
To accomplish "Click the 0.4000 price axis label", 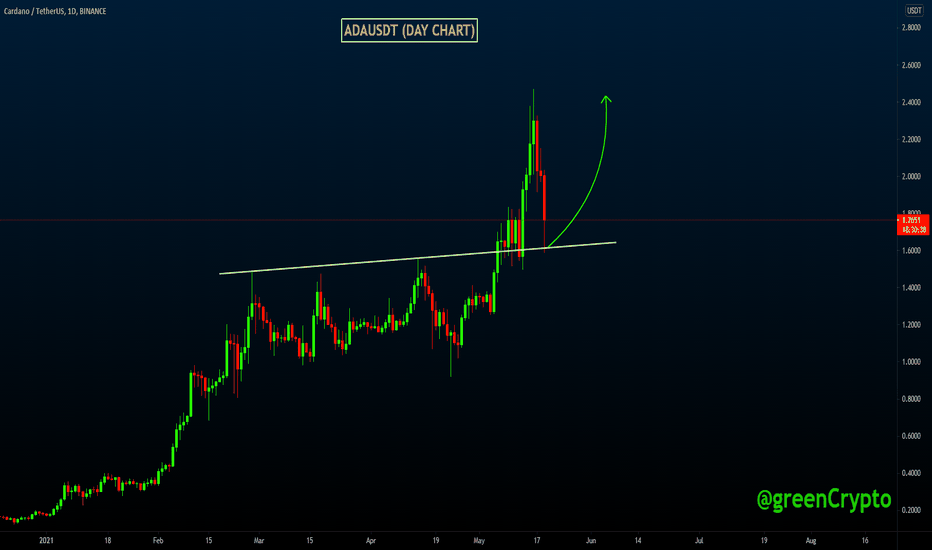I will 911,473.
